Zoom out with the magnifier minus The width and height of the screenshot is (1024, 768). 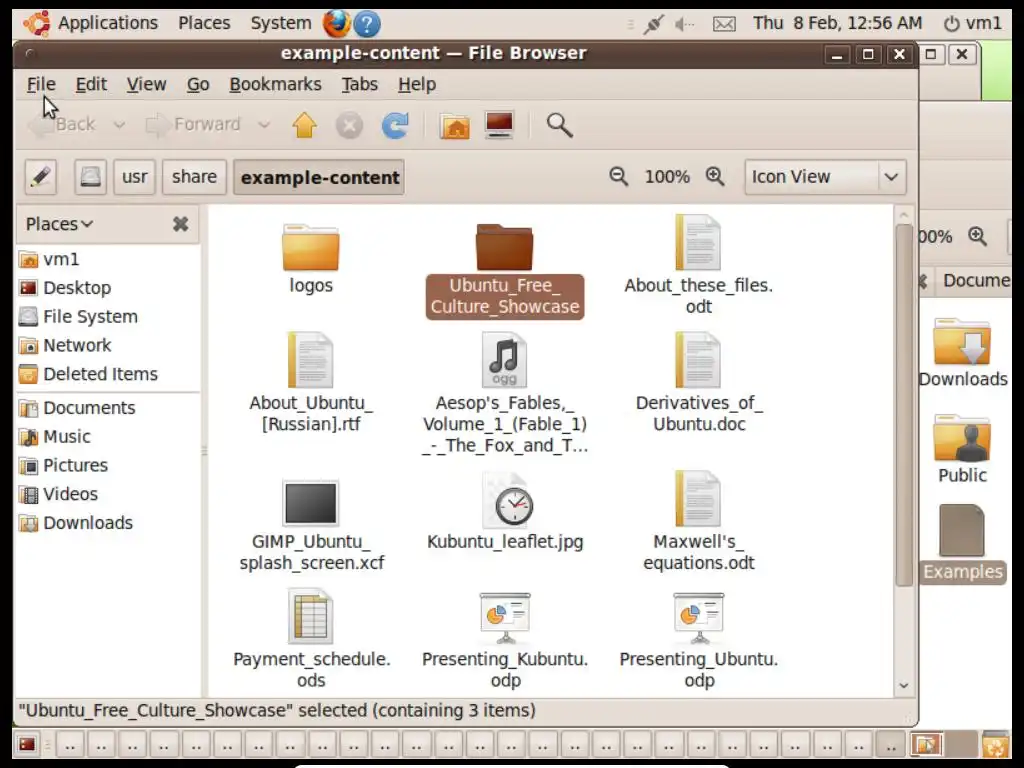[x=618, y=176]
